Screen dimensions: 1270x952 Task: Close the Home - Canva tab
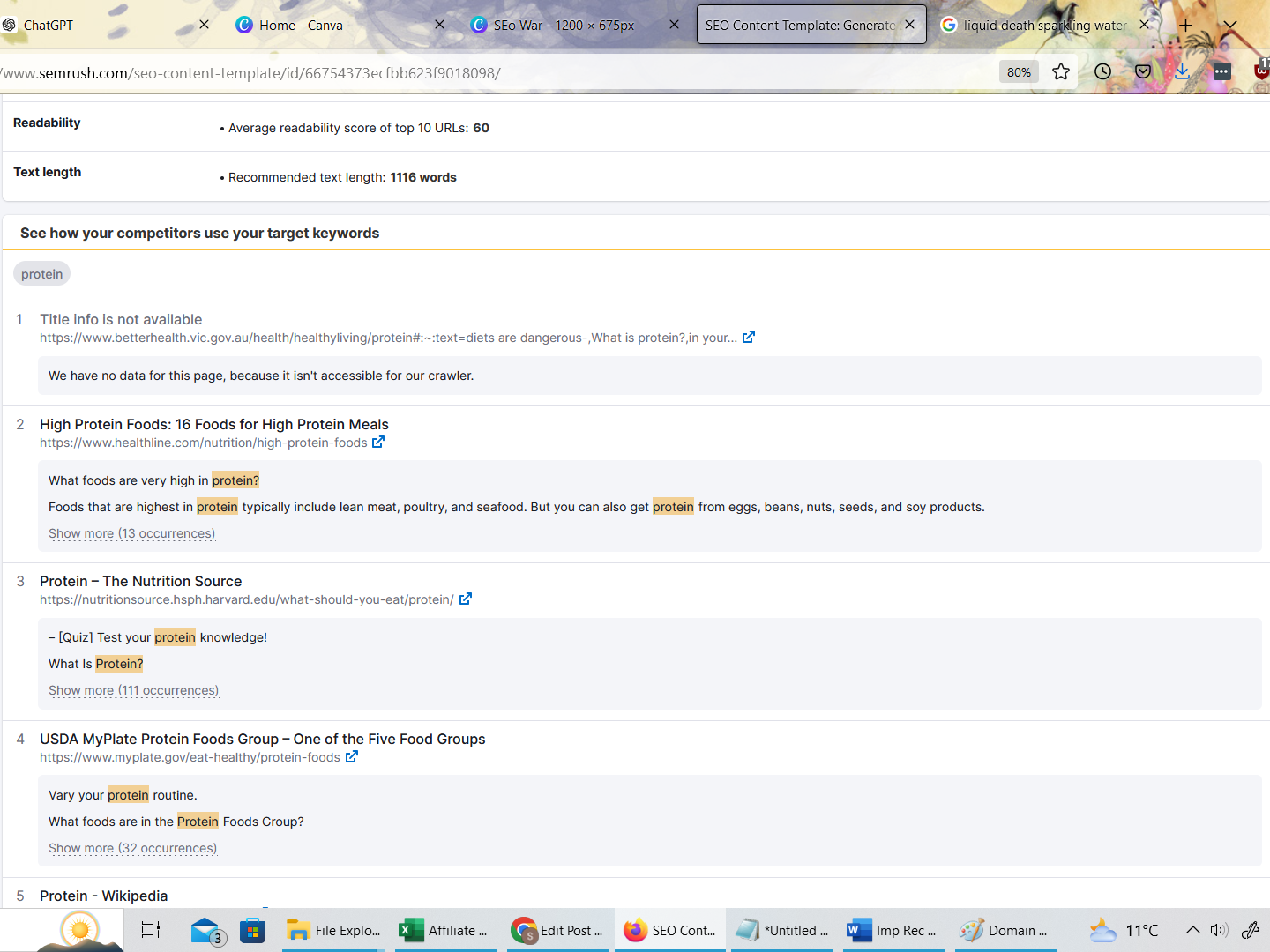click(439, 25)
